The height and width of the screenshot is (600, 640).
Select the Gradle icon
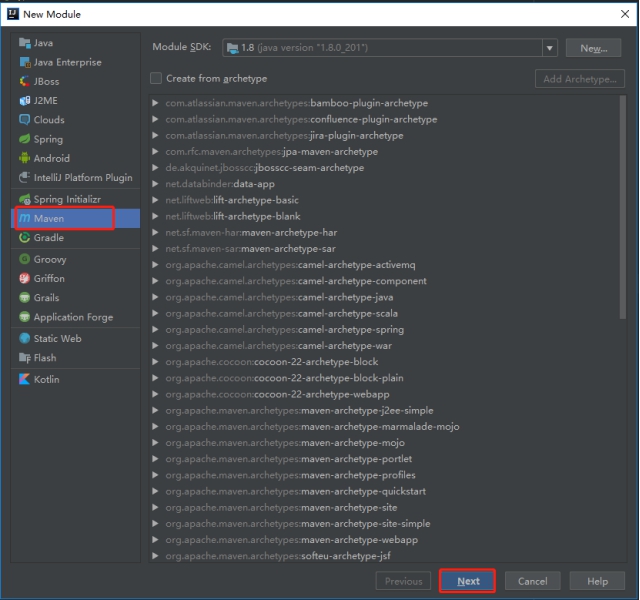click(x=24, y=238)
